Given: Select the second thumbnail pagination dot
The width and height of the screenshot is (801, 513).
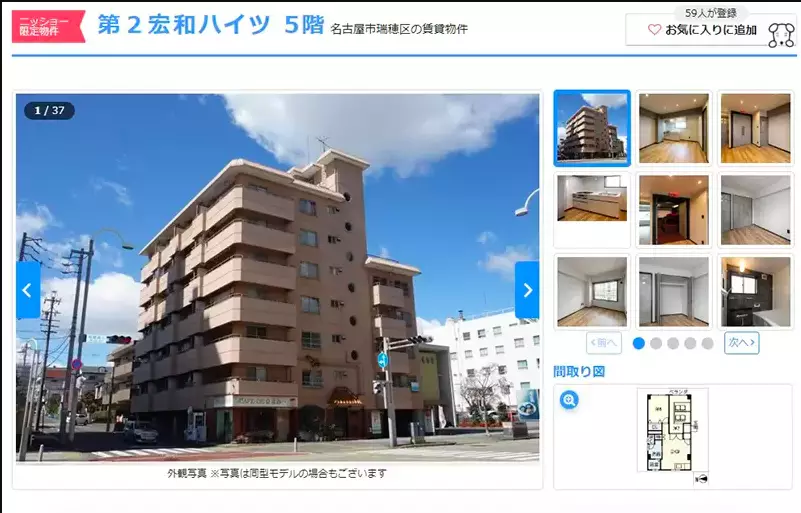Looking at the screenshot, I should click(656, 343).
